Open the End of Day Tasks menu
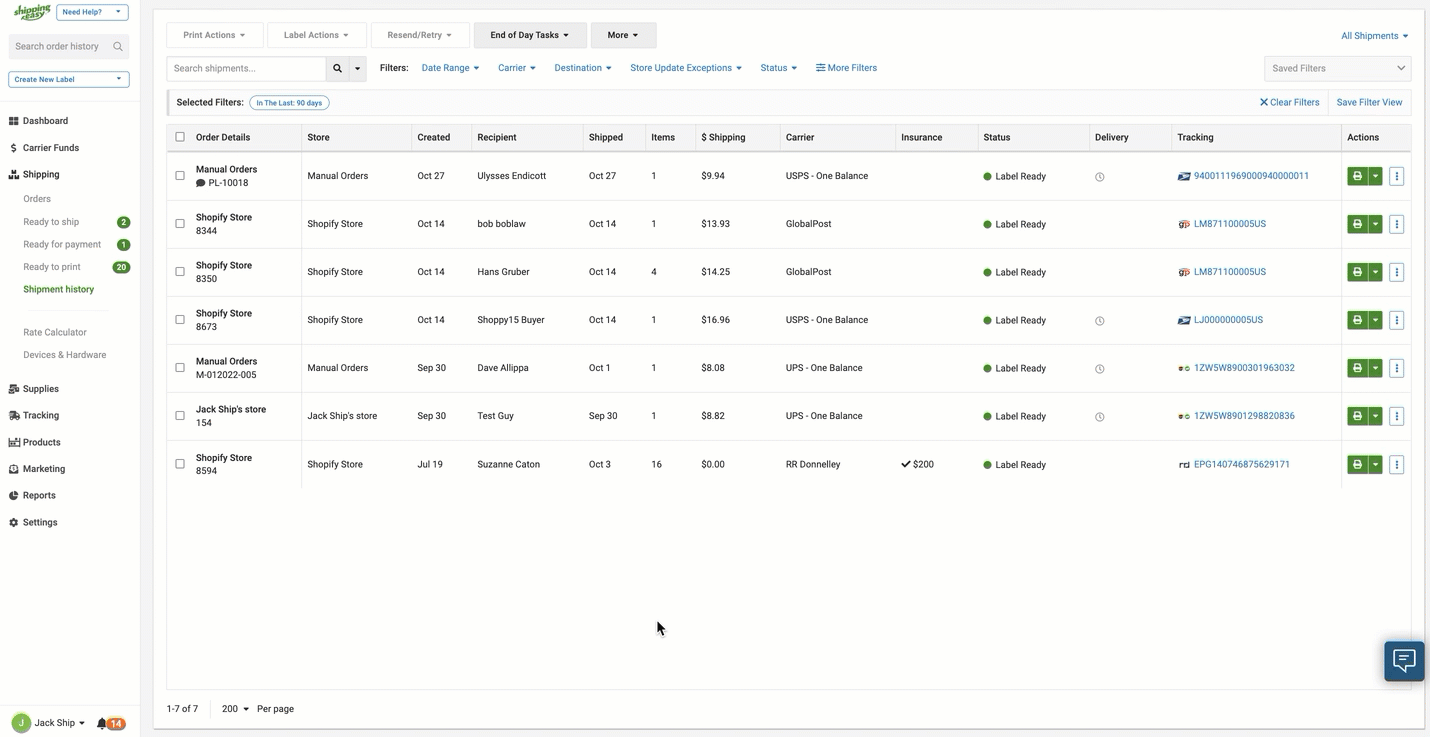 pyautogui.click(x=529, y=35)
